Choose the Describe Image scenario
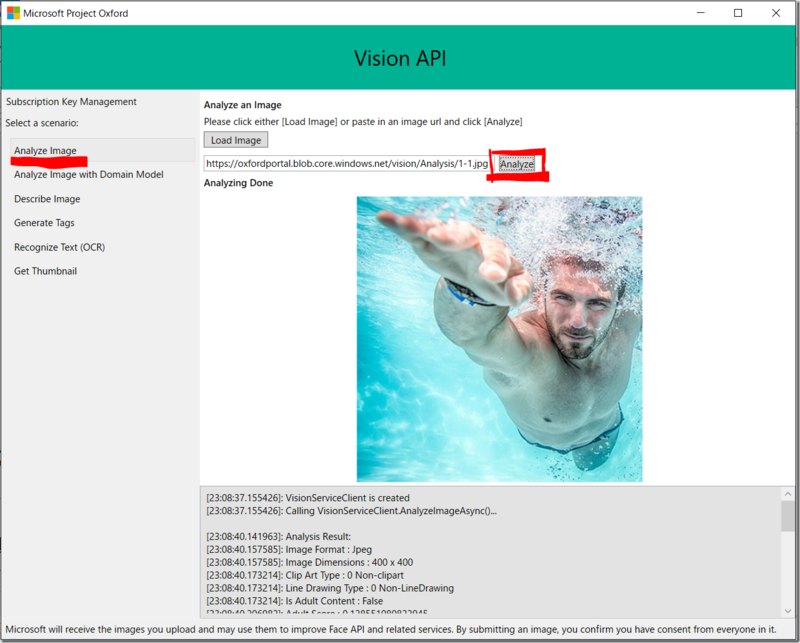The image size is (800, 643). tap(47, 199)
